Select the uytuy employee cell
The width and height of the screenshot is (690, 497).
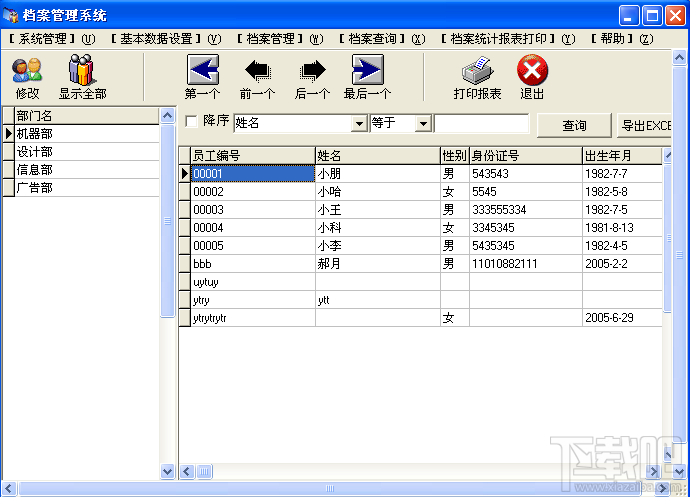[253, 282]
